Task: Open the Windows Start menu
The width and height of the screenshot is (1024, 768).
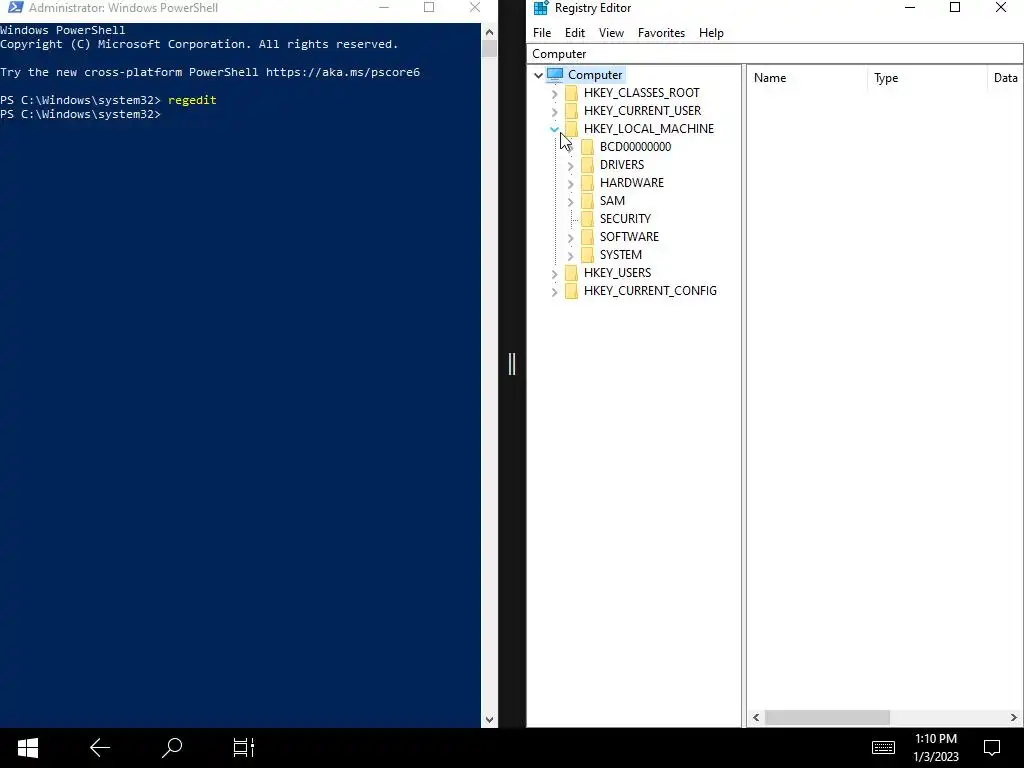Action: point(27,748)
